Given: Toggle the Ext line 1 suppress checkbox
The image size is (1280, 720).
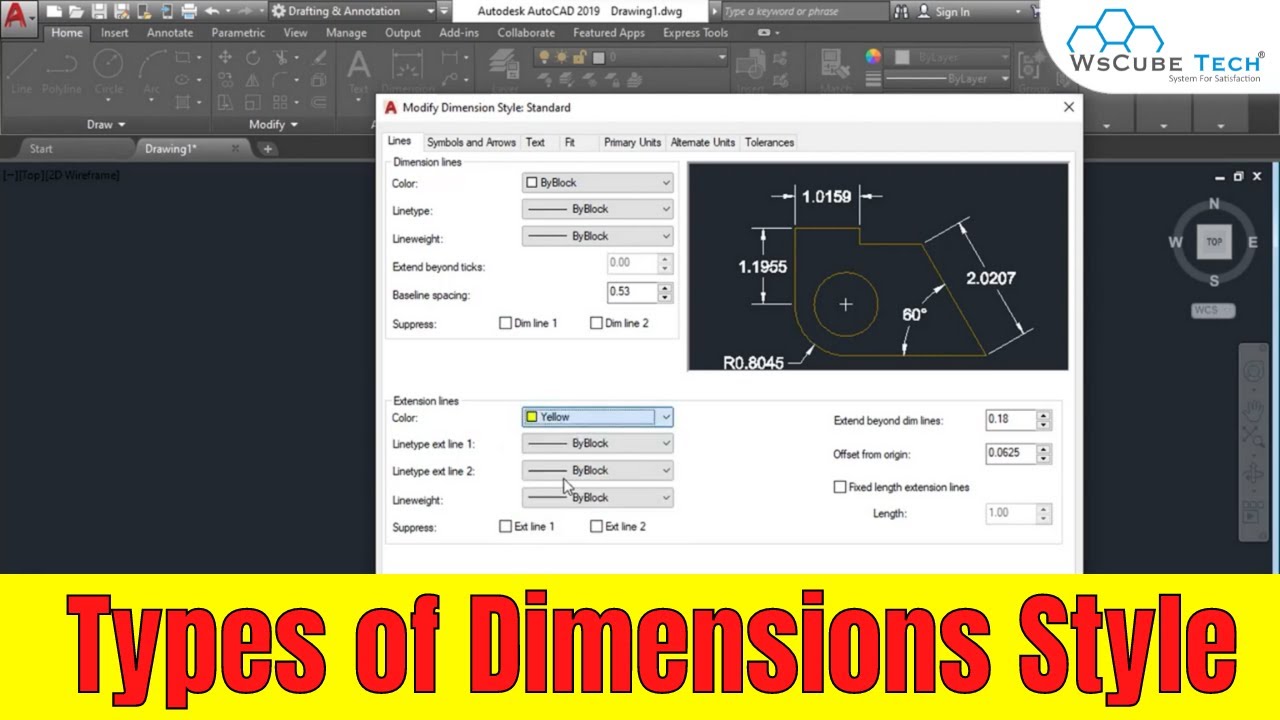Looking at the screenshot, I should (505, 526).
